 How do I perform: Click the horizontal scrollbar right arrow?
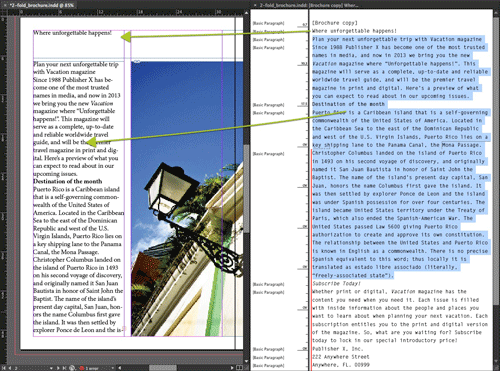[x=232, y=368]
